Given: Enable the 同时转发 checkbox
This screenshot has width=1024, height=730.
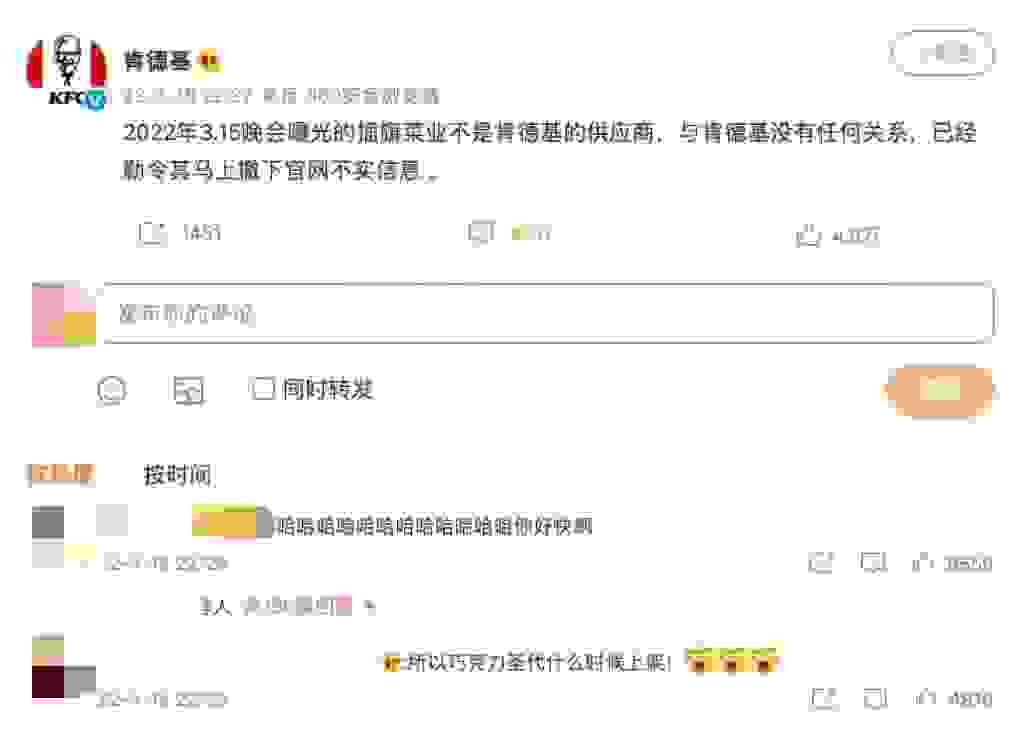Looking at the screenshot, I should [261, 389].
